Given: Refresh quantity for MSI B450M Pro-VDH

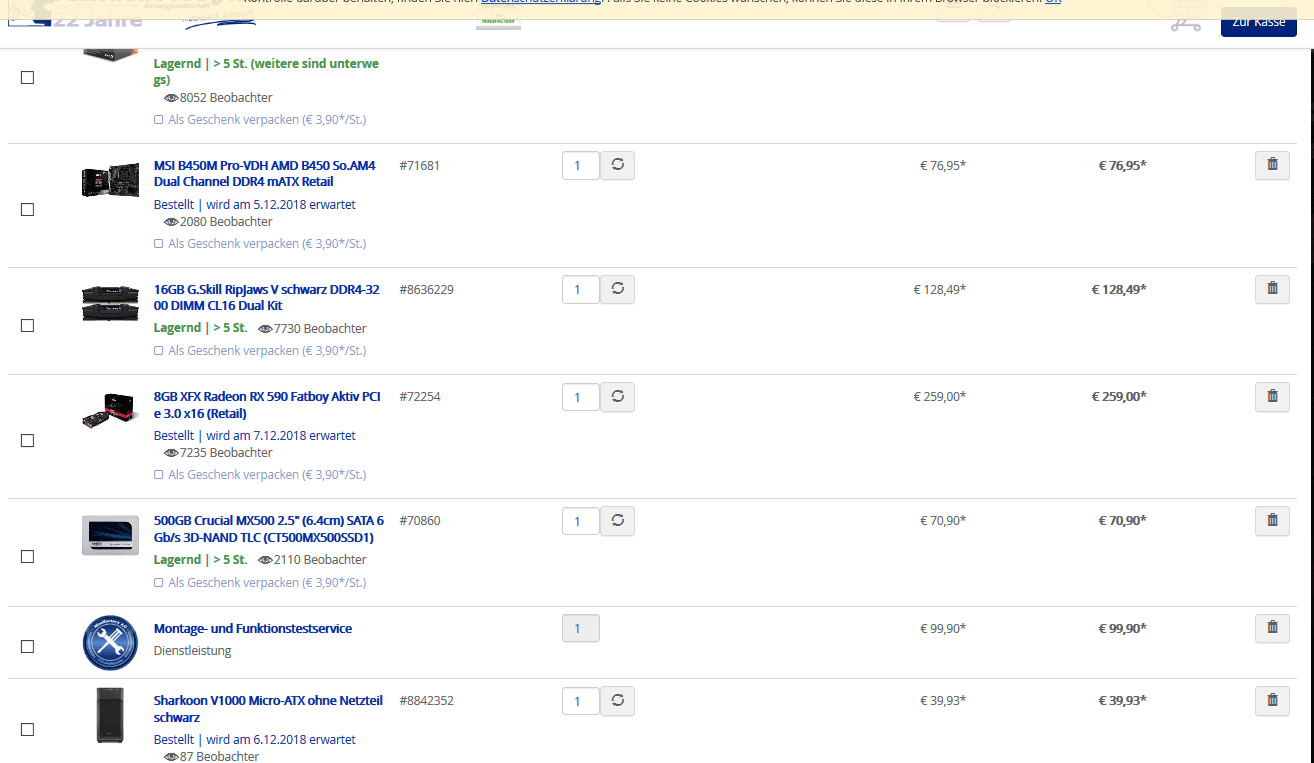Looking at the screenshot, I should coord(618,165).
